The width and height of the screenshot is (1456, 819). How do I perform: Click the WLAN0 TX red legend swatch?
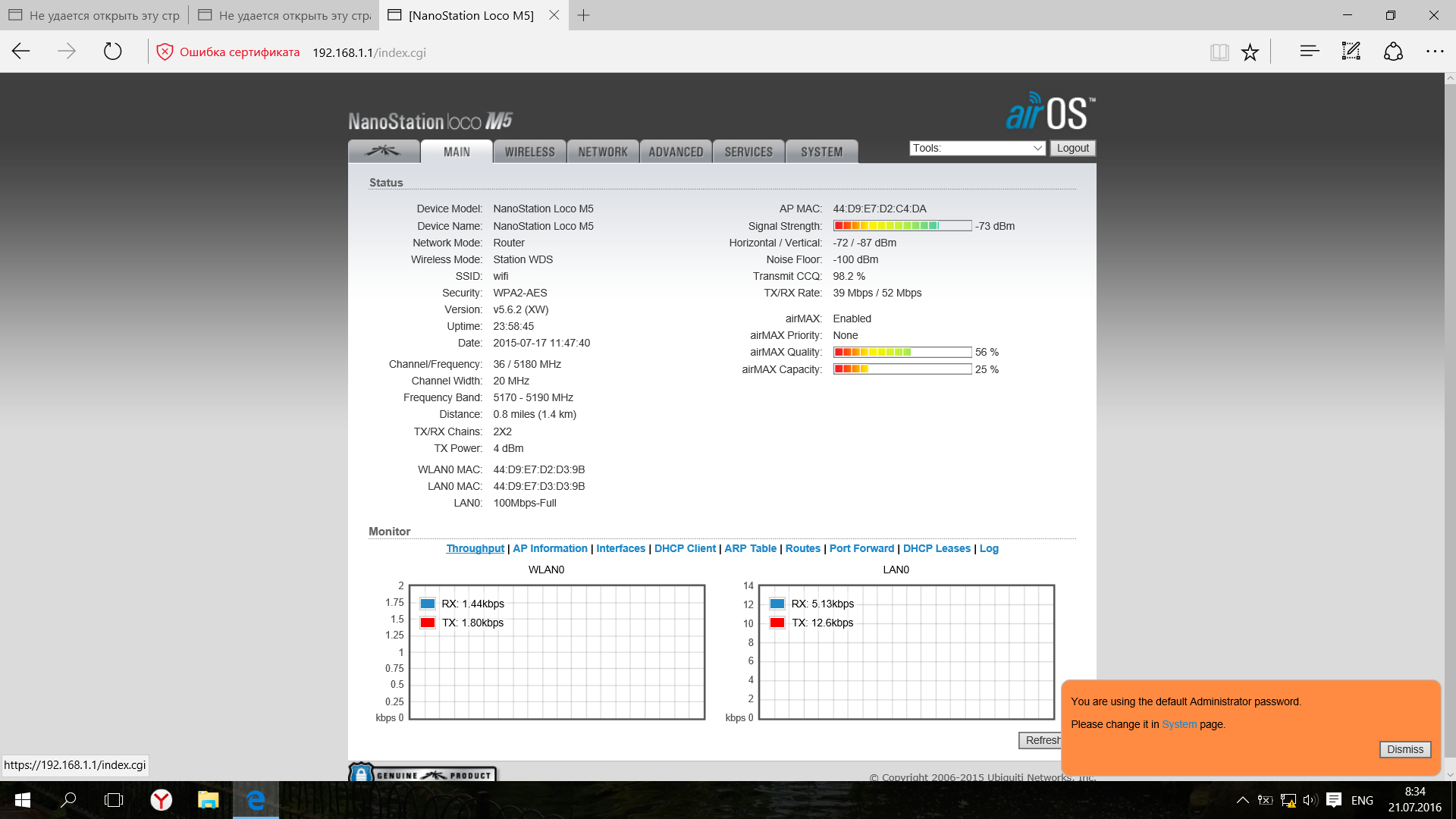click(428, 623)
